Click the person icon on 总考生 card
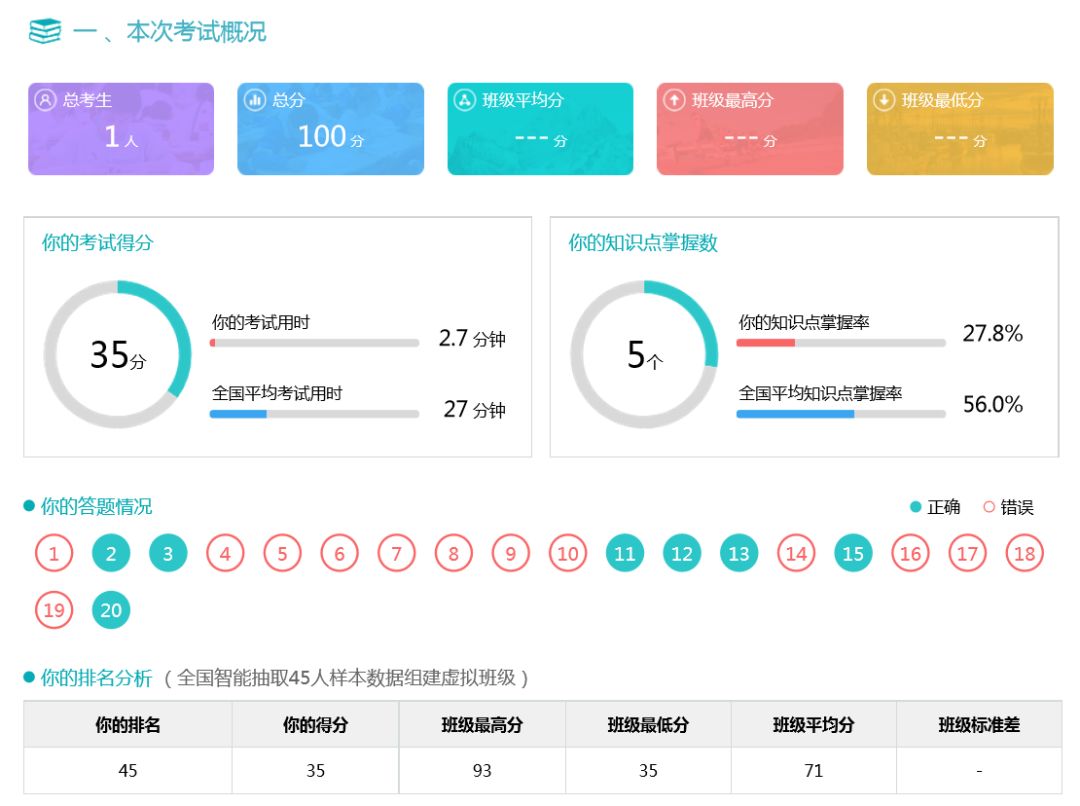 [x=45, y=100]
